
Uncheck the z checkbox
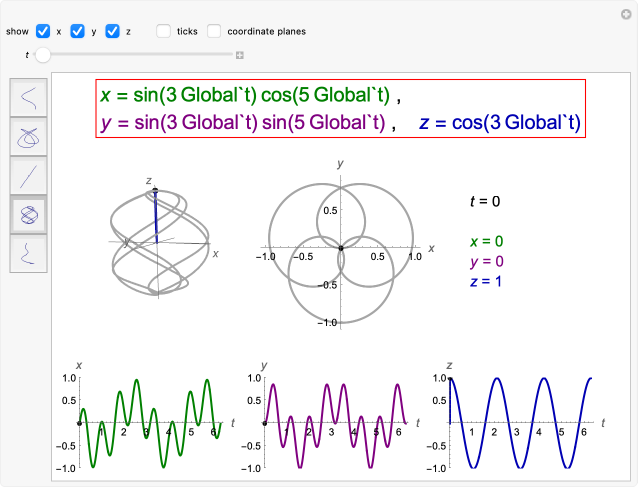pyautogui.click(x=112, y=31)
